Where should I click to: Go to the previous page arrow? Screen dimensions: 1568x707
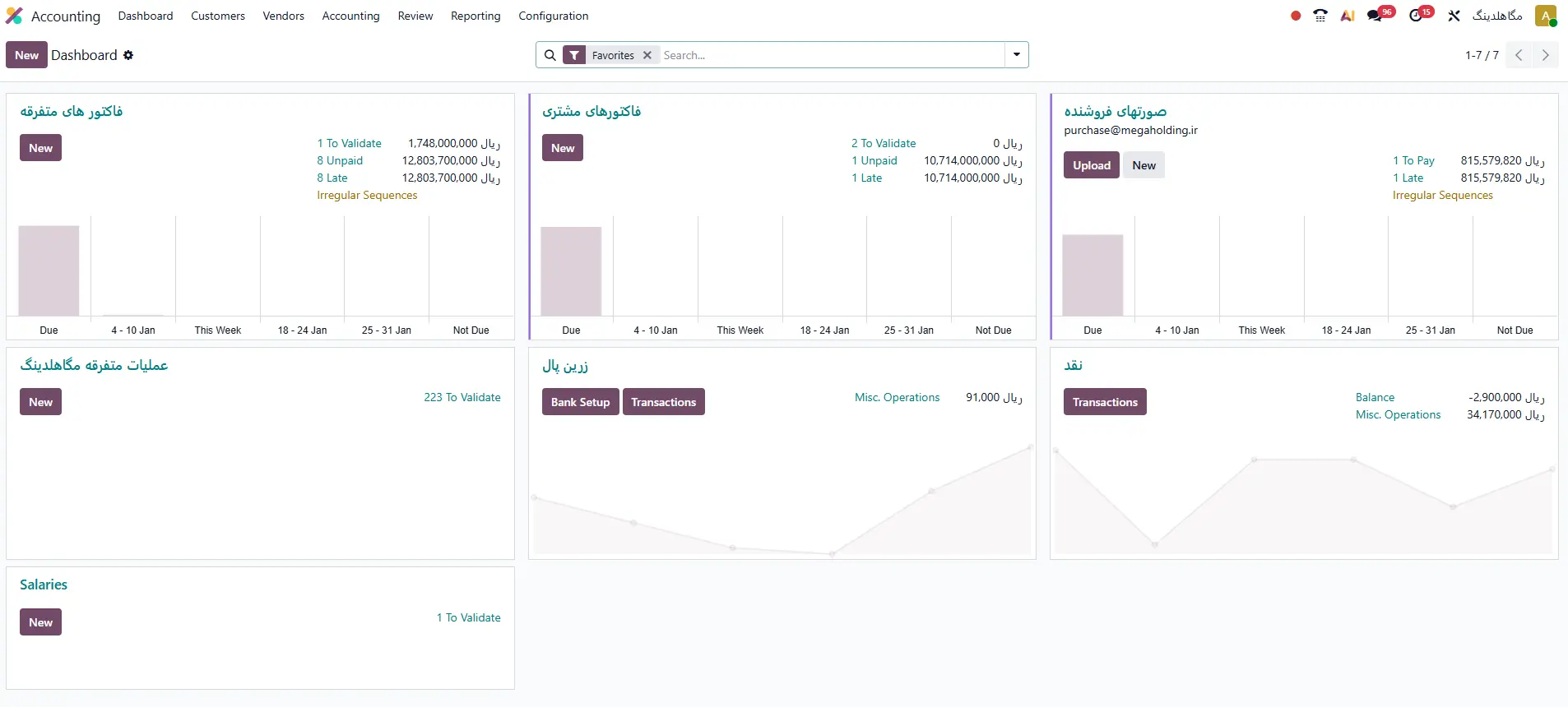(1519, 55)
